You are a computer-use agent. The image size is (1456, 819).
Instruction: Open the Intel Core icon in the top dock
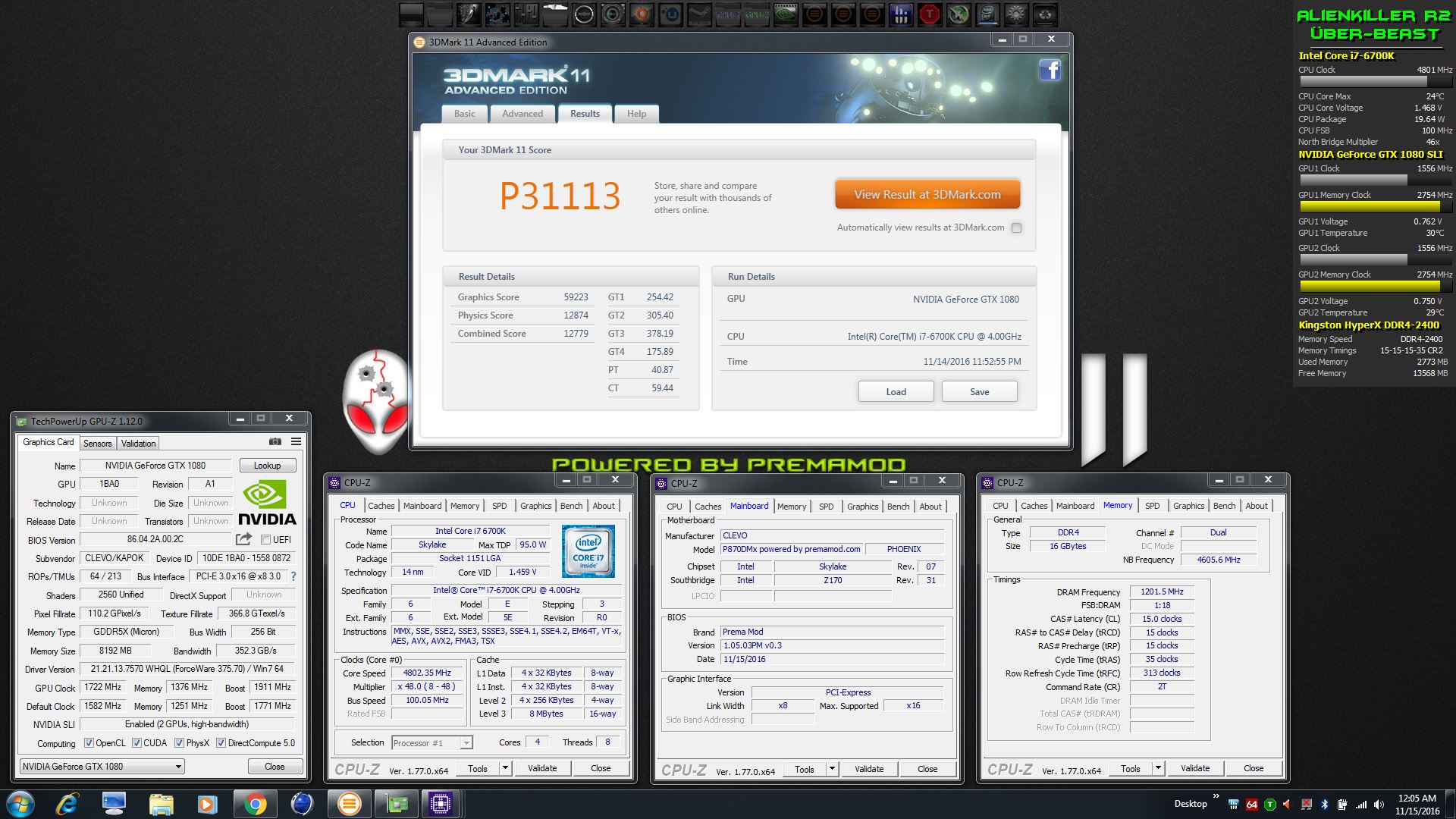tap(987, 14)
